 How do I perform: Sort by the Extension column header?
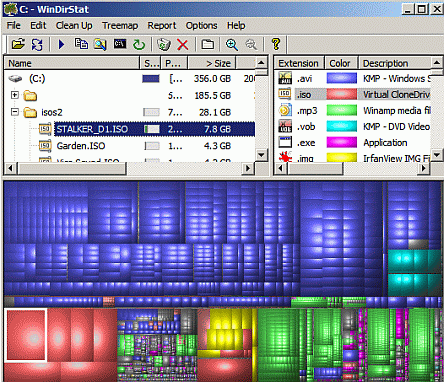pos(299,63)
